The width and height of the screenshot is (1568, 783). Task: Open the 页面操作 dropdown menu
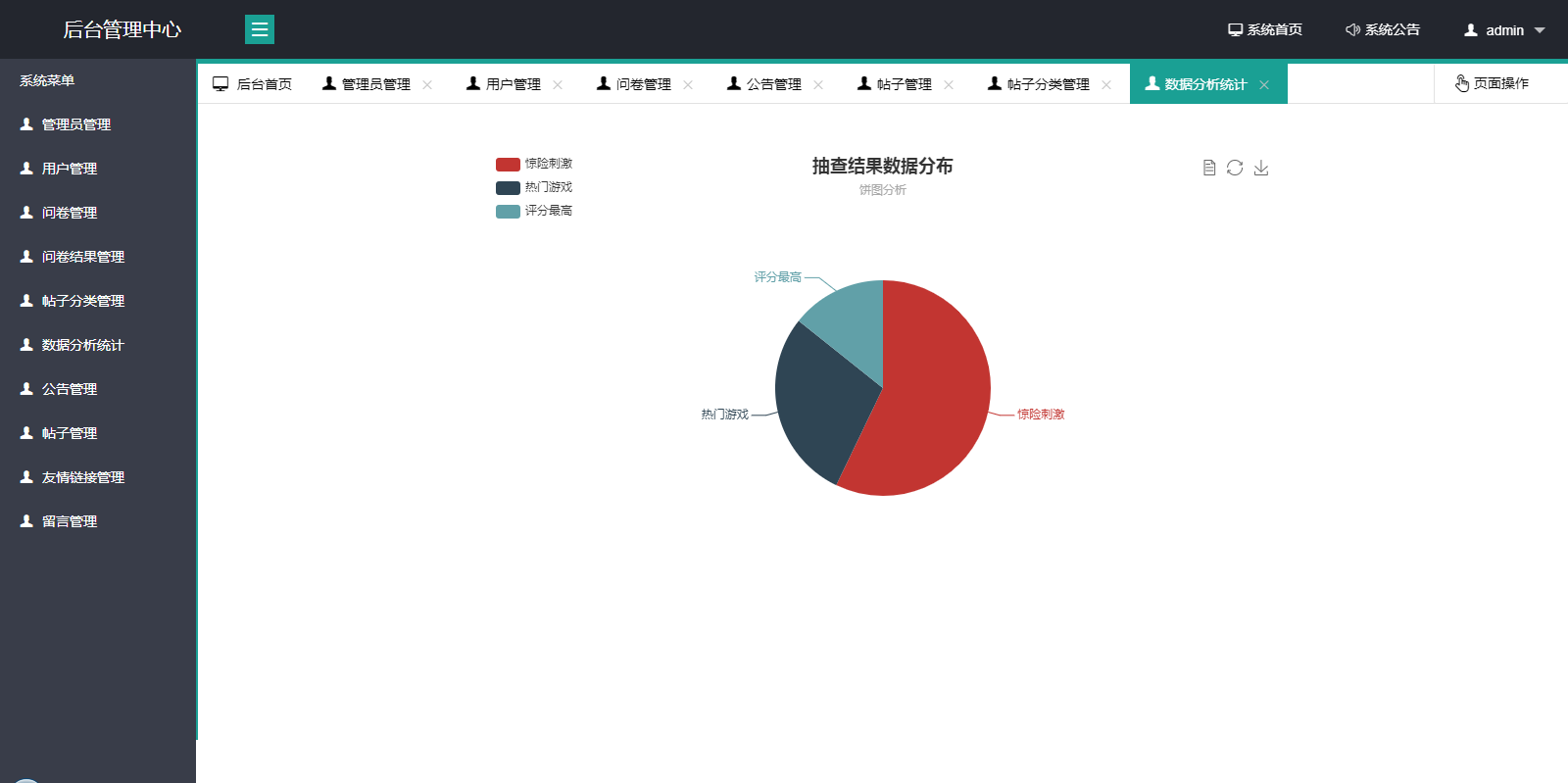click(x=1500, y=83)
